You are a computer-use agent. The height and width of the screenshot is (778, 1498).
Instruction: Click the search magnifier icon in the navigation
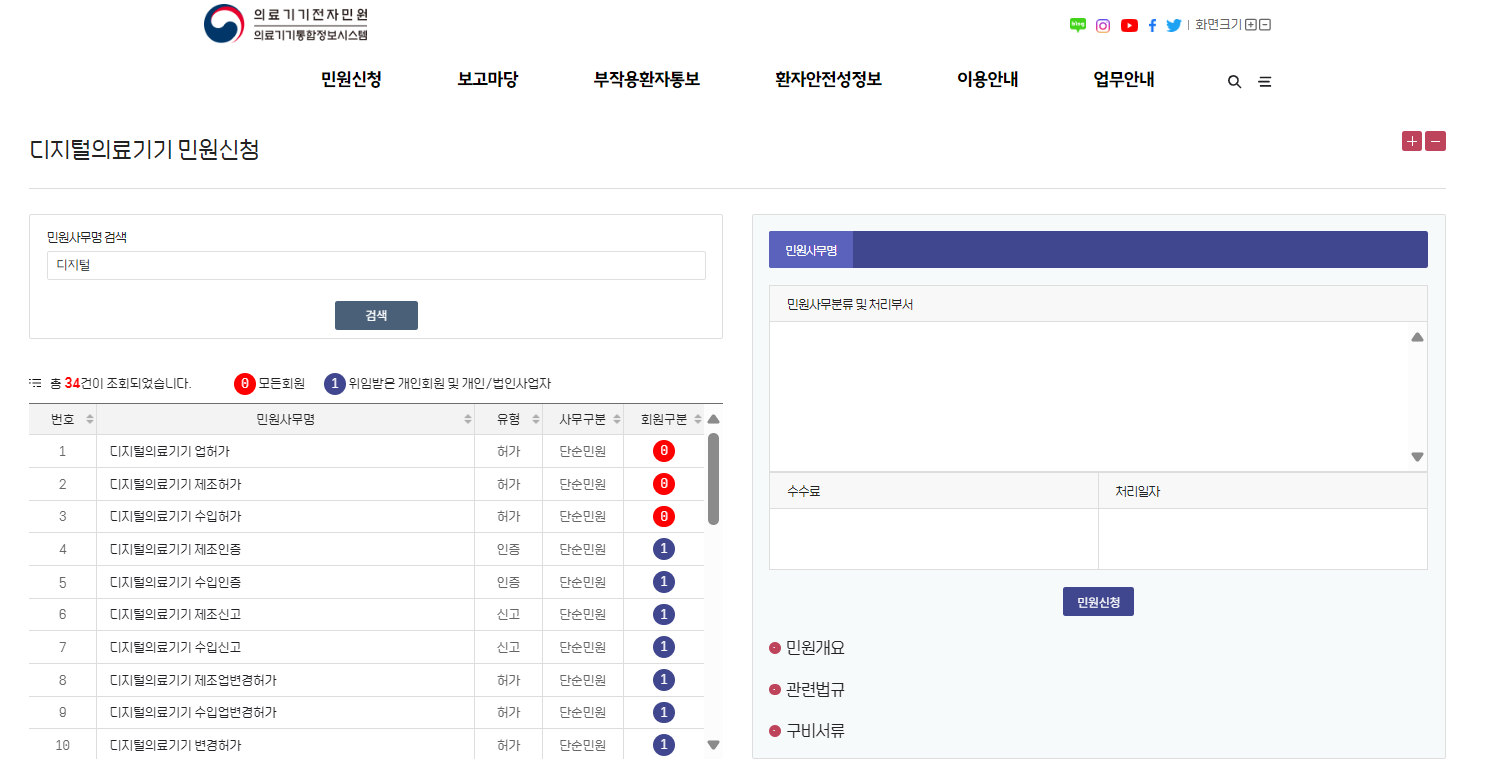point(1234,81)
